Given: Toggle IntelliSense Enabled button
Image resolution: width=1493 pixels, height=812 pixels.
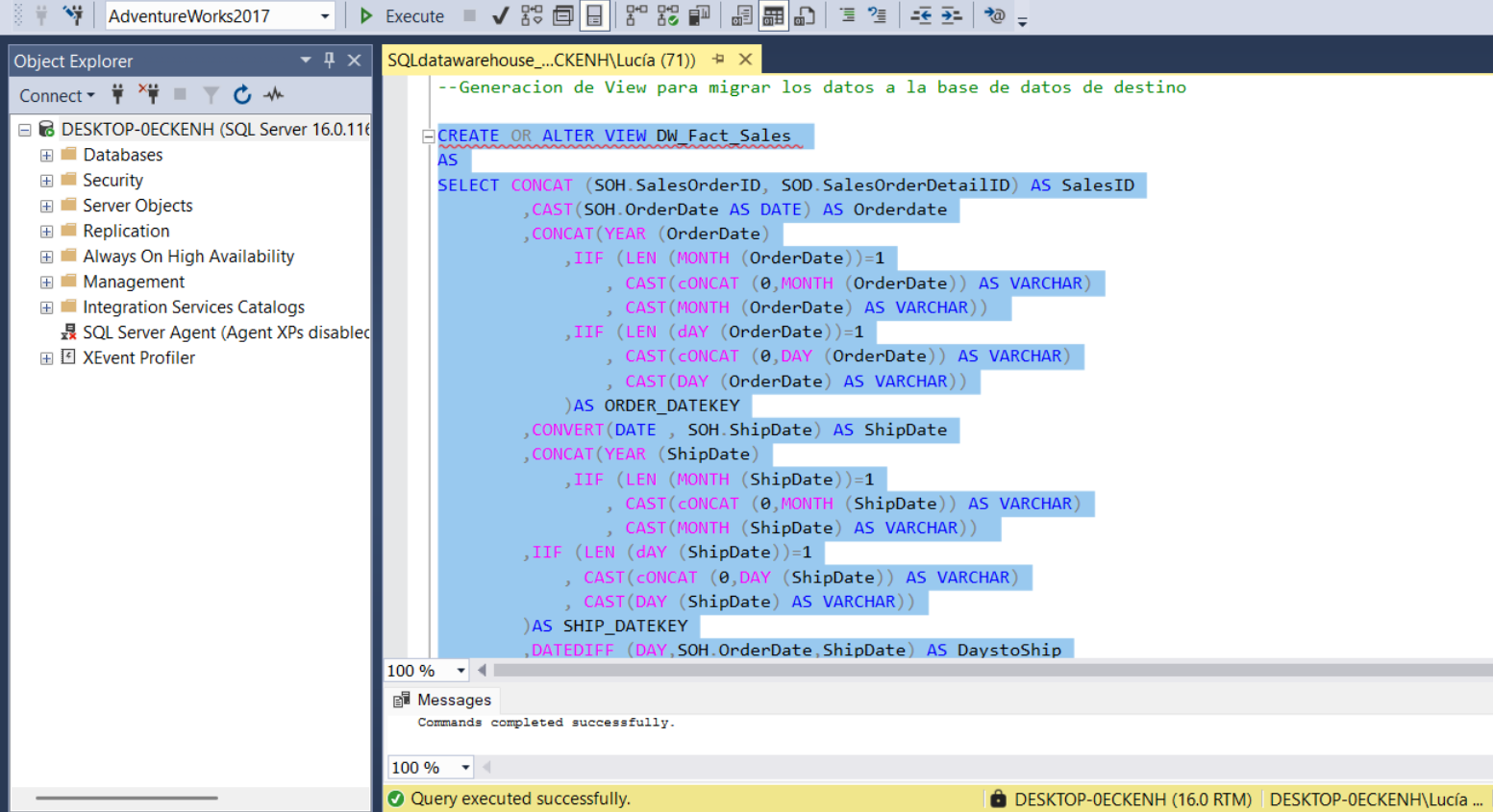Looking at the screenshot, I should [x=595, y=15].
